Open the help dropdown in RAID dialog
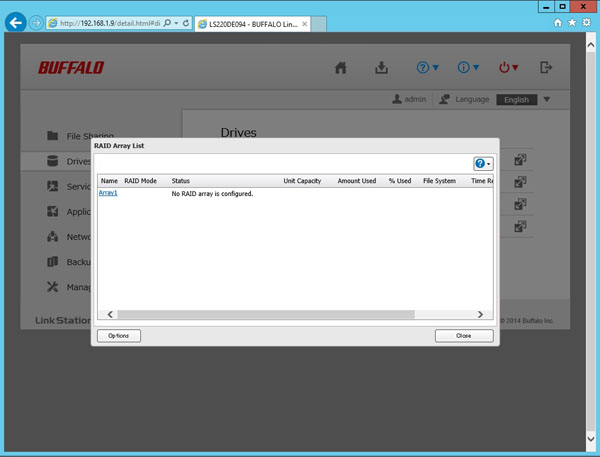 click(x=483, y=163)
